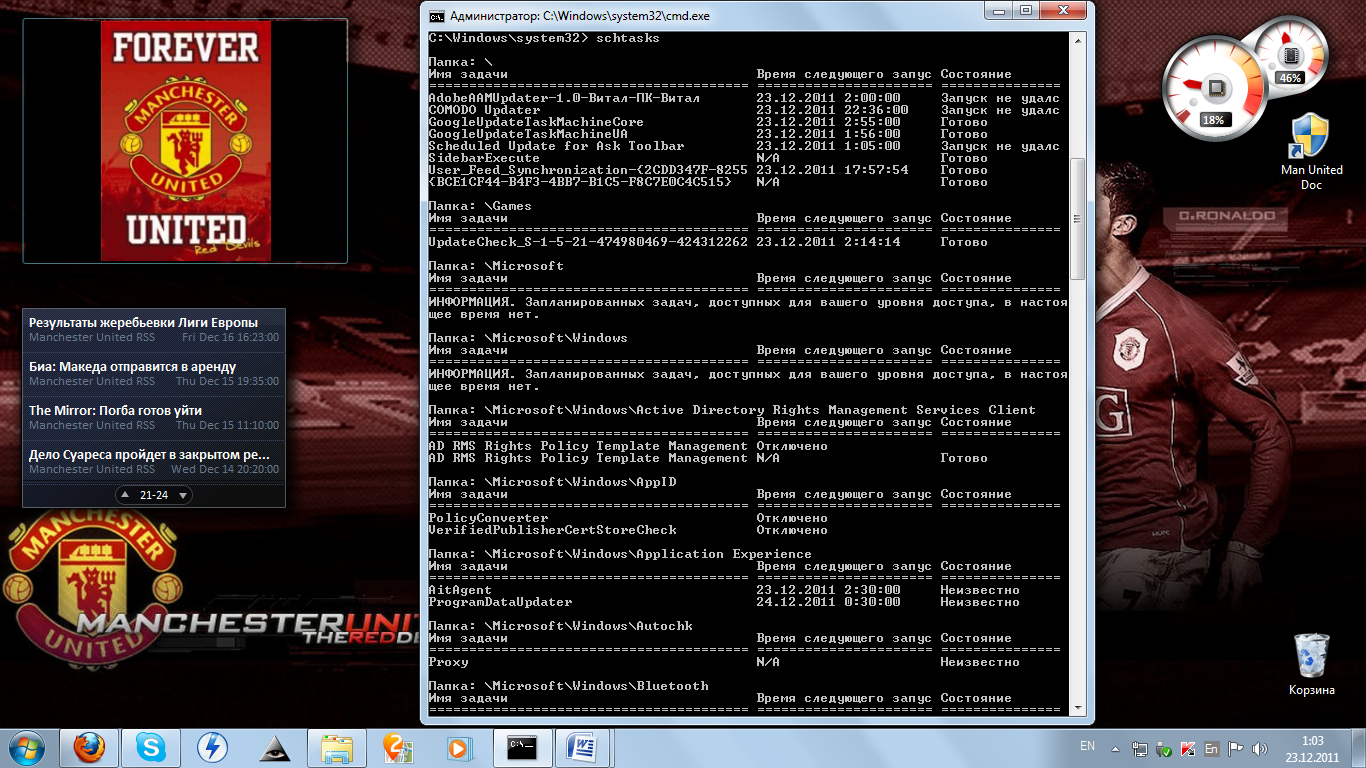Open the network status tray icon
The height and width of the screenshot is (768, 1366).
point(1141,748)
